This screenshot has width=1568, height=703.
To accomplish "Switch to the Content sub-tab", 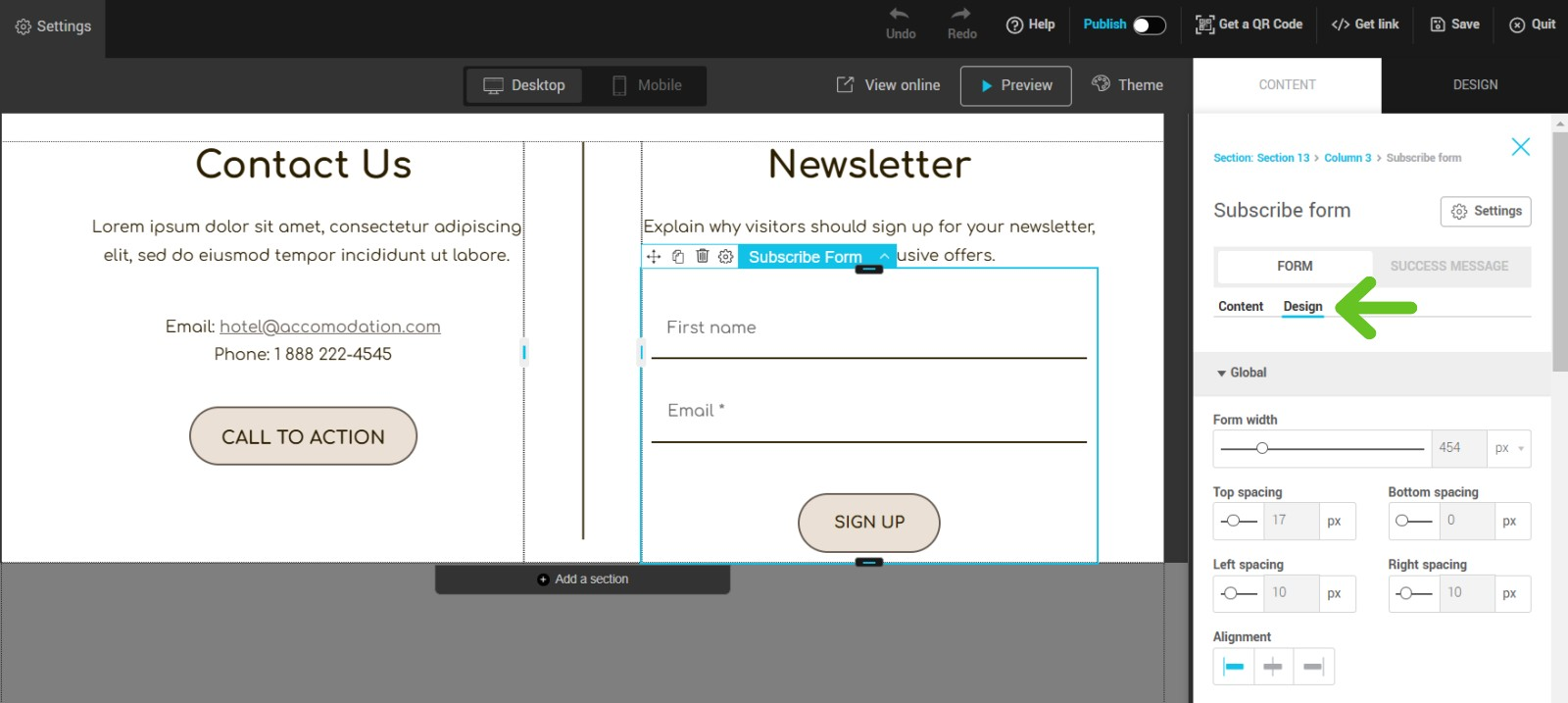I will pos(1241,307).
